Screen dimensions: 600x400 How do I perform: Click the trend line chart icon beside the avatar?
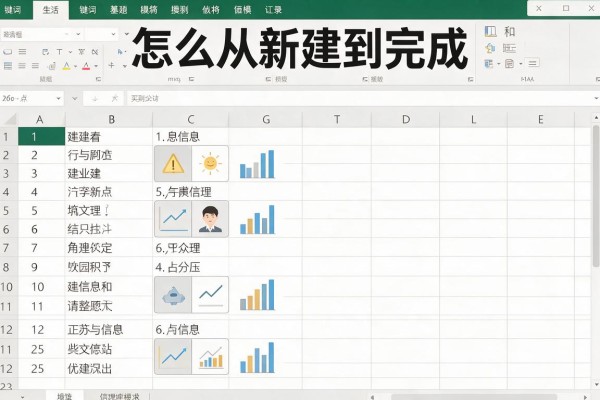click(x=173, y=219)
